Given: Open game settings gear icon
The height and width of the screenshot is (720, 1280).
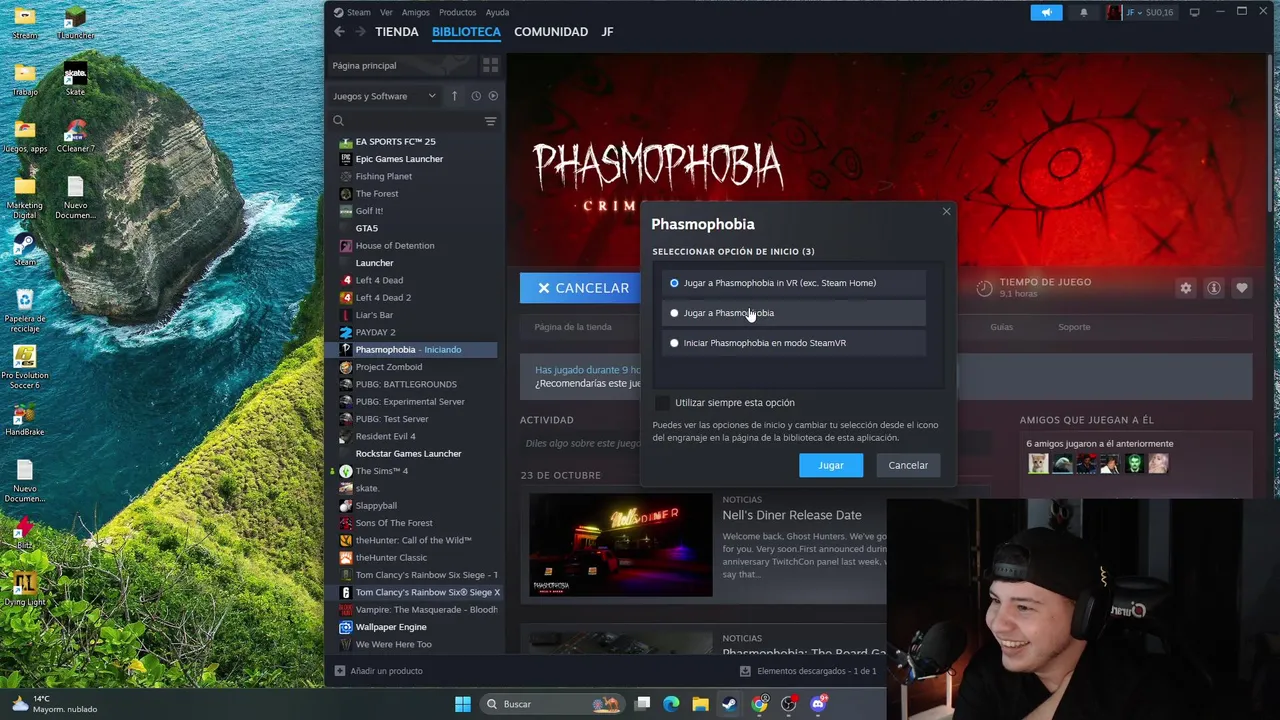Looking at the screenshot, I should click(x=1185, y=288).
